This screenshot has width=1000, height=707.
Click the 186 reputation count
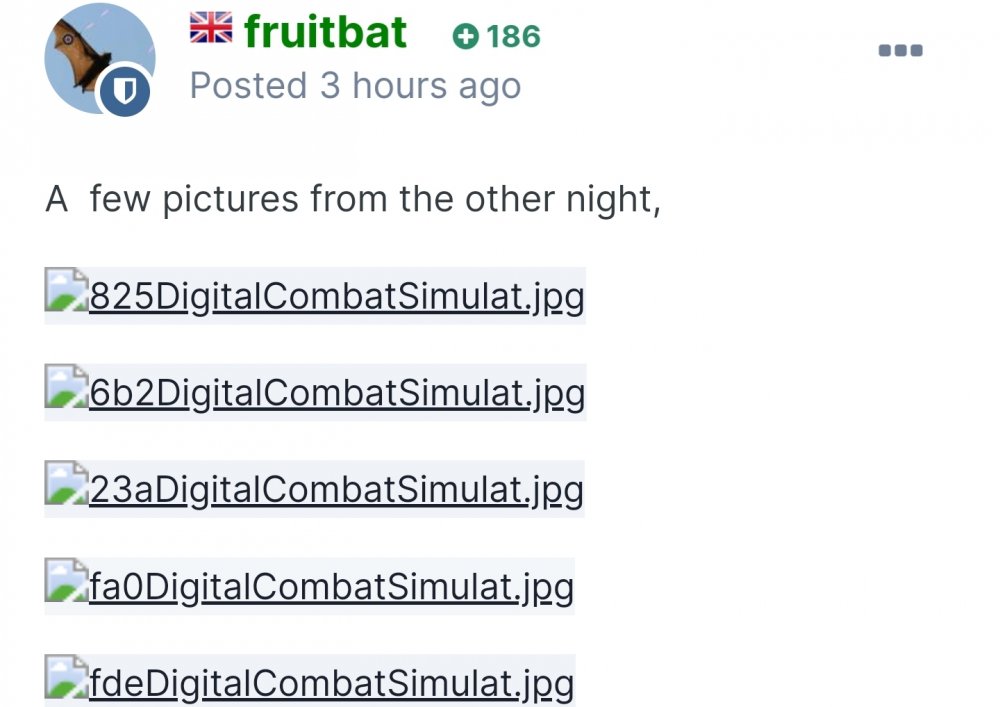coord(514,37)
